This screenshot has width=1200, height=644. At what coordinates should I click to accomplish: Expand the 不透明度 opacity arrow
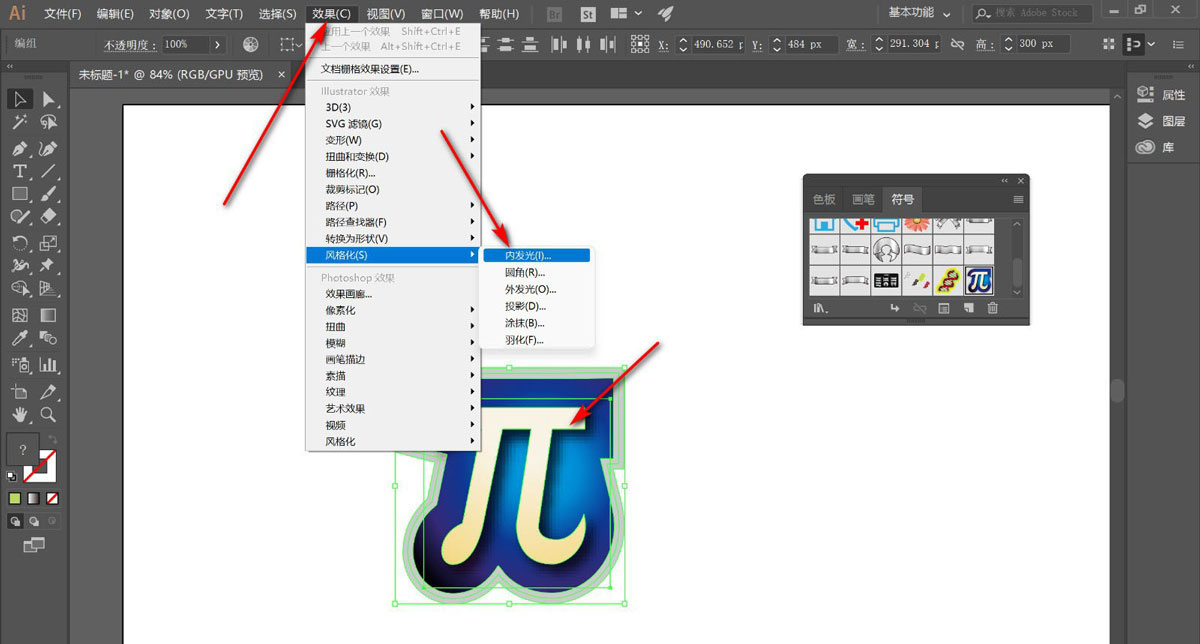[x=217, y=44]
